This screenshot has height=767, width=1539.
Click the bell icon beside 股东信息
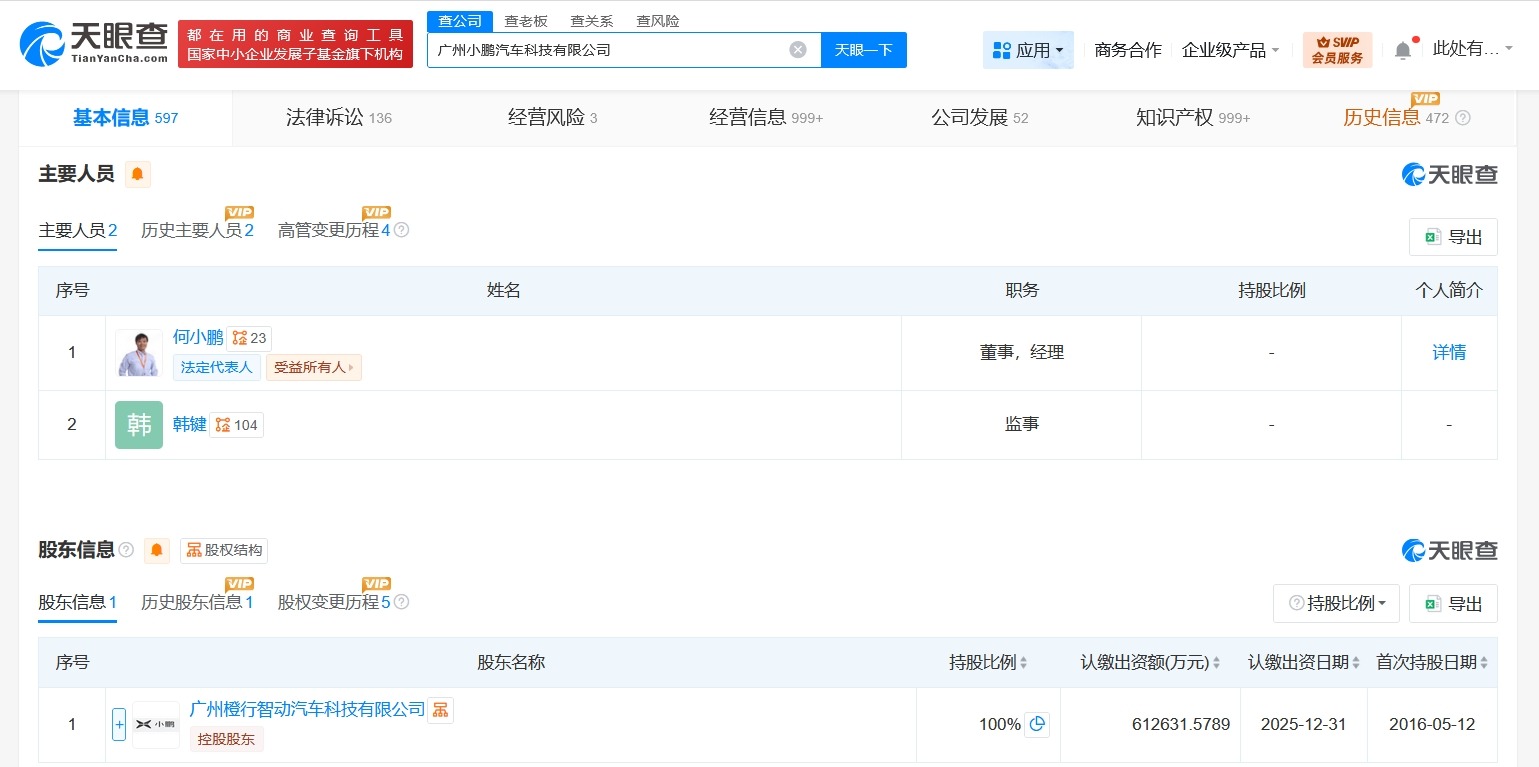(156, 550)
